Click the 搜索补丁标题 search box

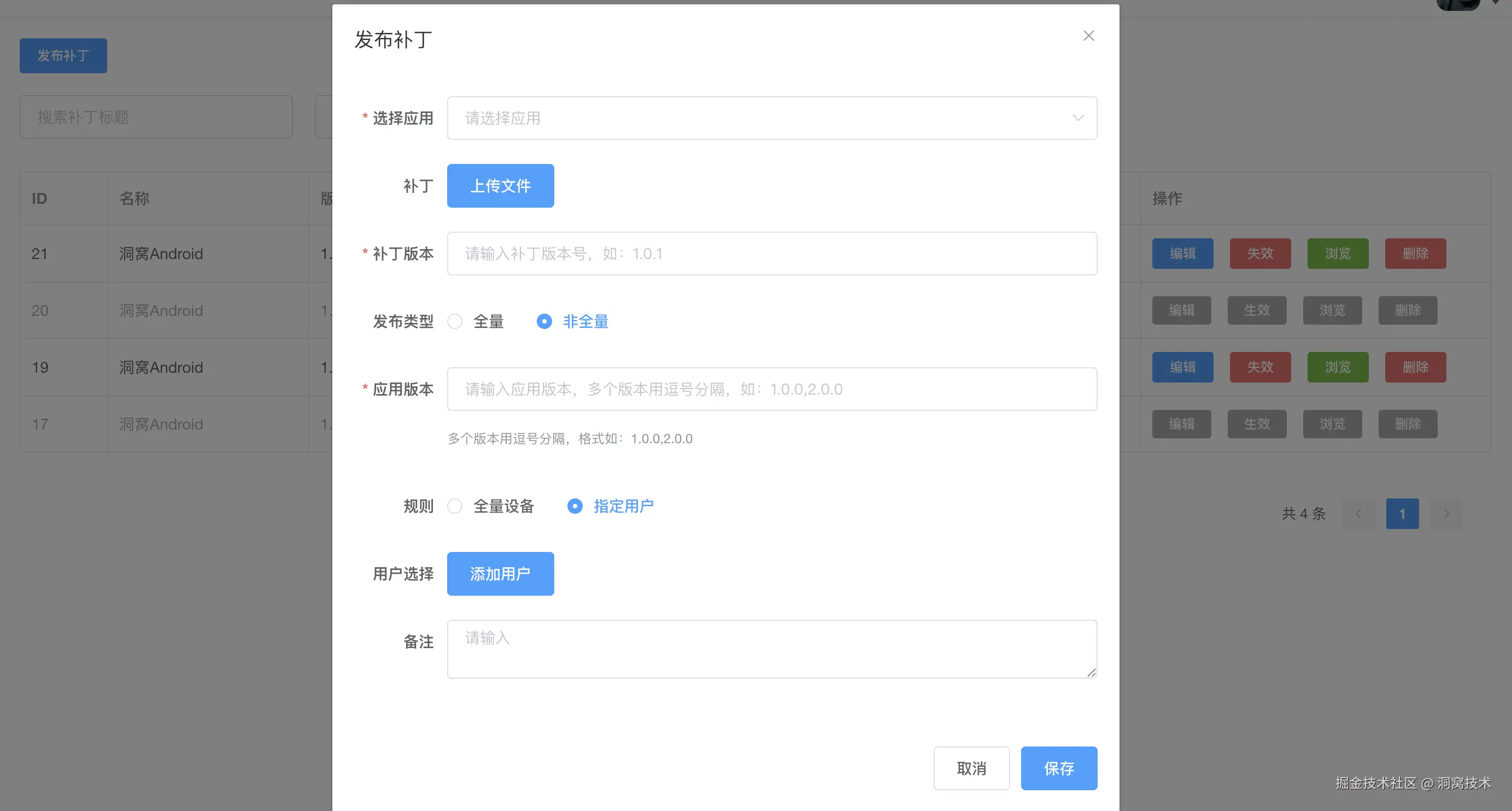[156, 117]
